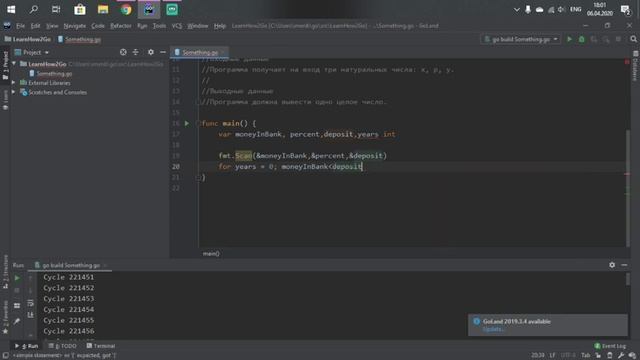Open Project tool window side tab
Viewport: 640px width, 360px height.
tap(5, 65)
